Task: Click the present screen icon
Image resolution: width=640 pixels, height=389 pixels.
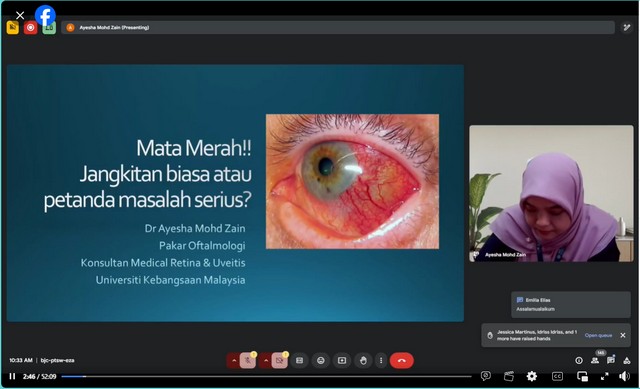Action: point(342,360)
